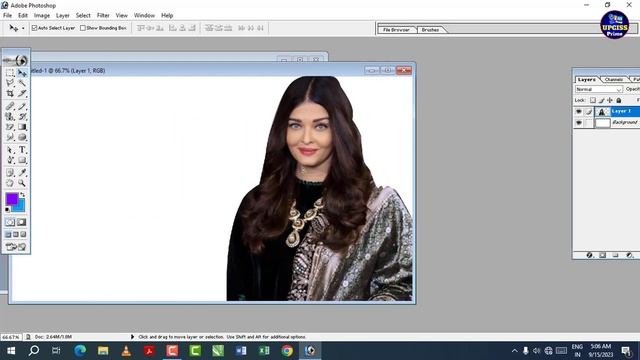Open the Help menu

[x=167, y=16]
